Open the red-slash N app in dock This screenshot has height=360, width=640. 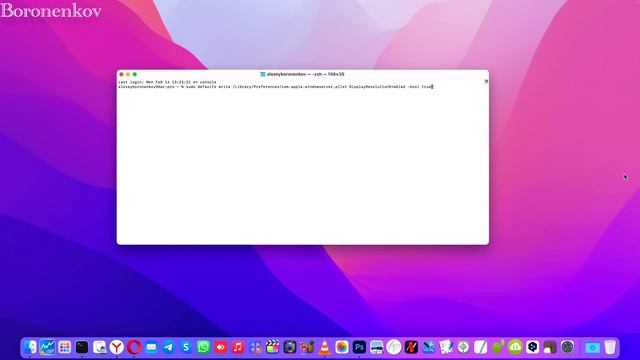(x=411, y=347)
